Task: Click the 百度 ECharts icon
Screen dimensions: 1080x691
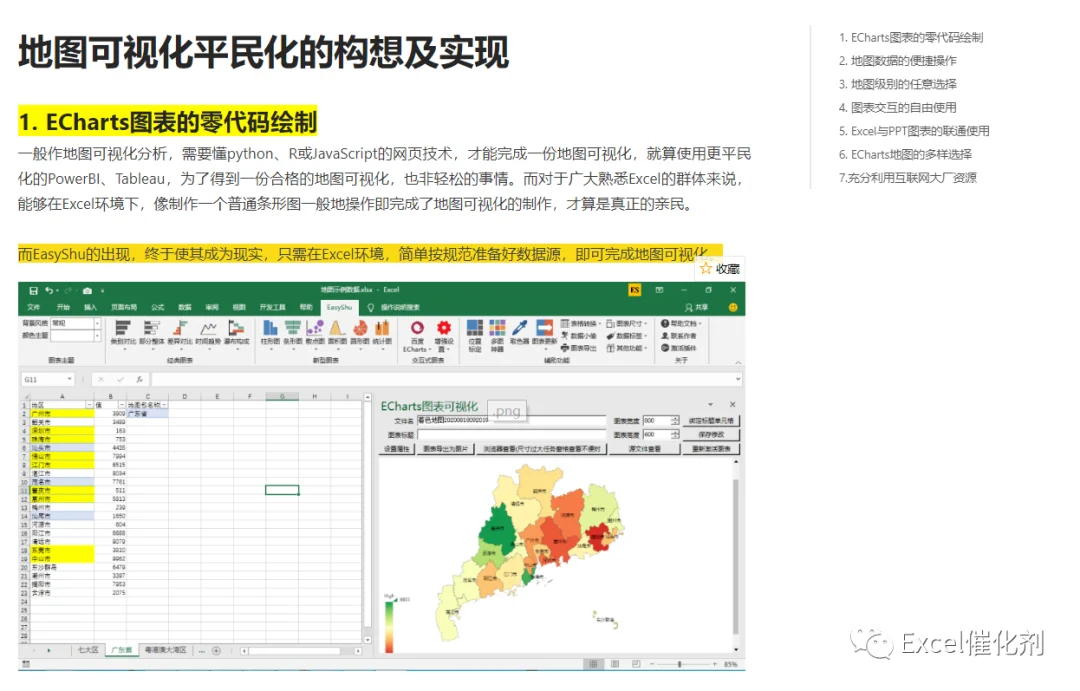Action: [x=417, y=336]
